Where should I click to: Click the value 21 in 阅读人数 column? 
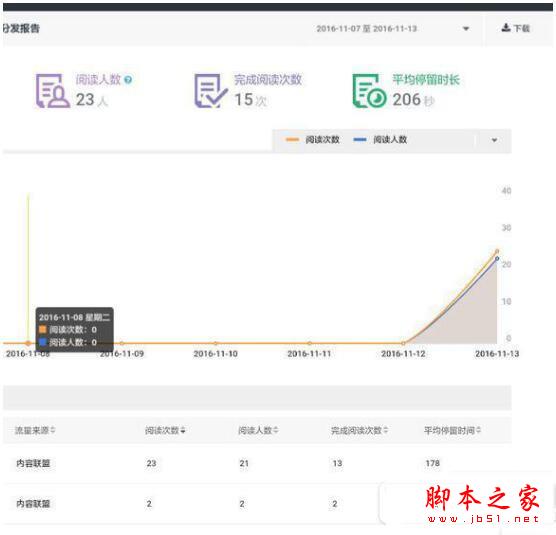pos(244,463)
